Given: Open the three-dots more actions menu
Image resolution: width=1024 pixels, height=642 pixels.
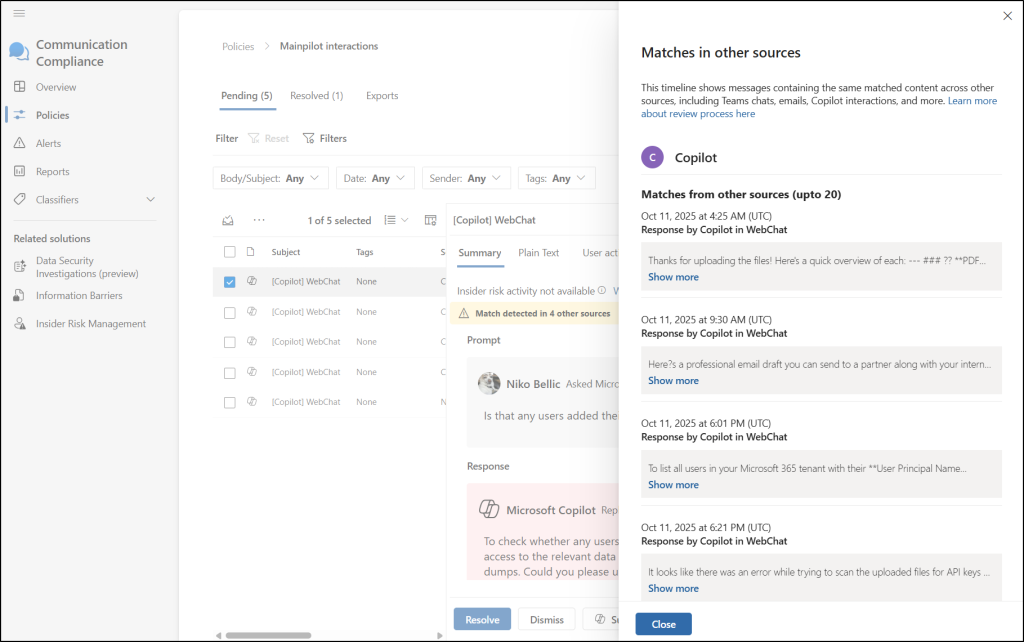Looking at the screenshot, I should tap(259, 220).
